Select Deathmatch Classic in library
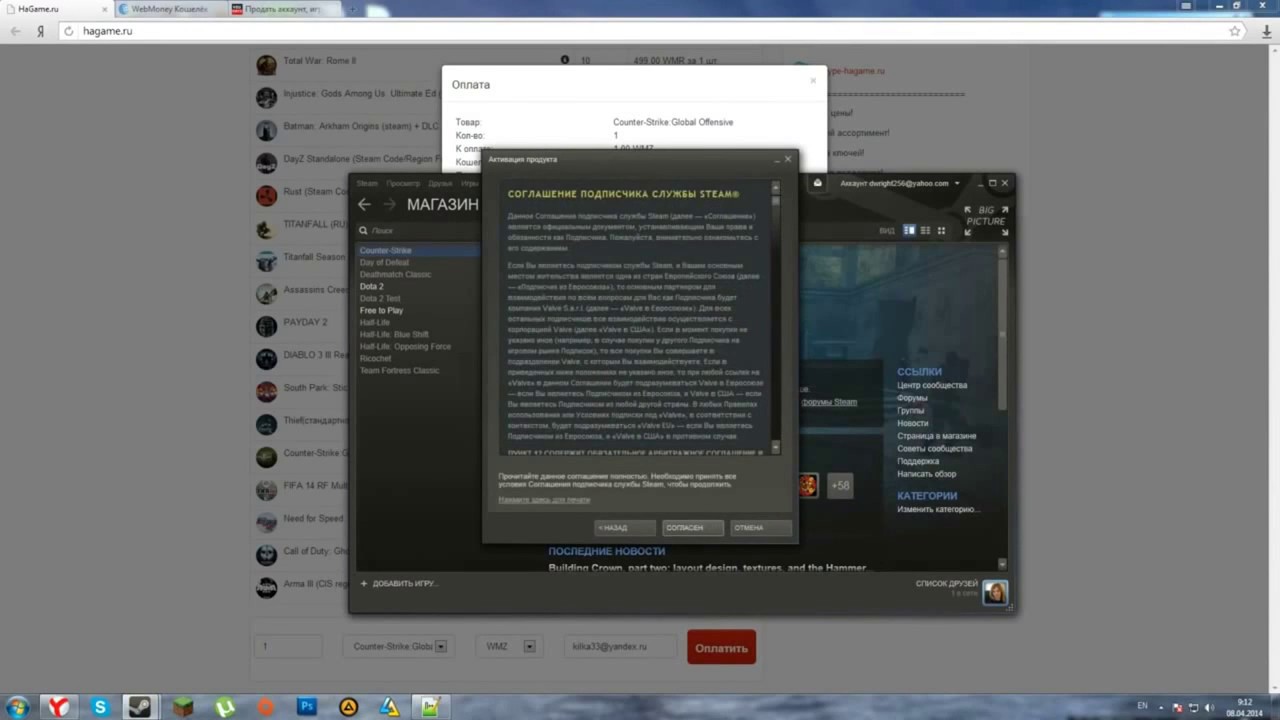This screenshot has height=720, width=1280. click(x=395, y=274)
